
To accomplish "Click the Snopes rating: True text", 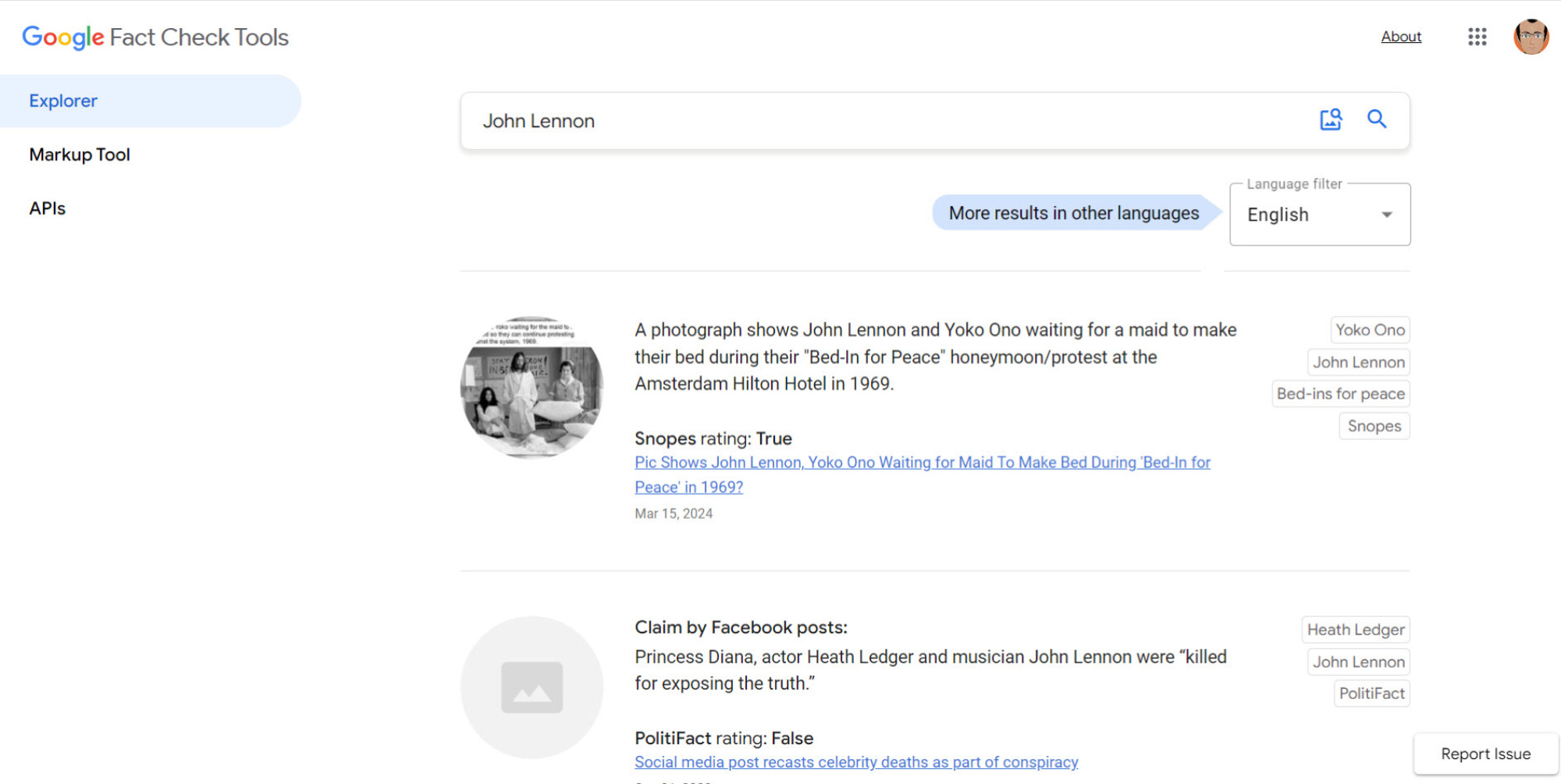I will tap(713, 438).
